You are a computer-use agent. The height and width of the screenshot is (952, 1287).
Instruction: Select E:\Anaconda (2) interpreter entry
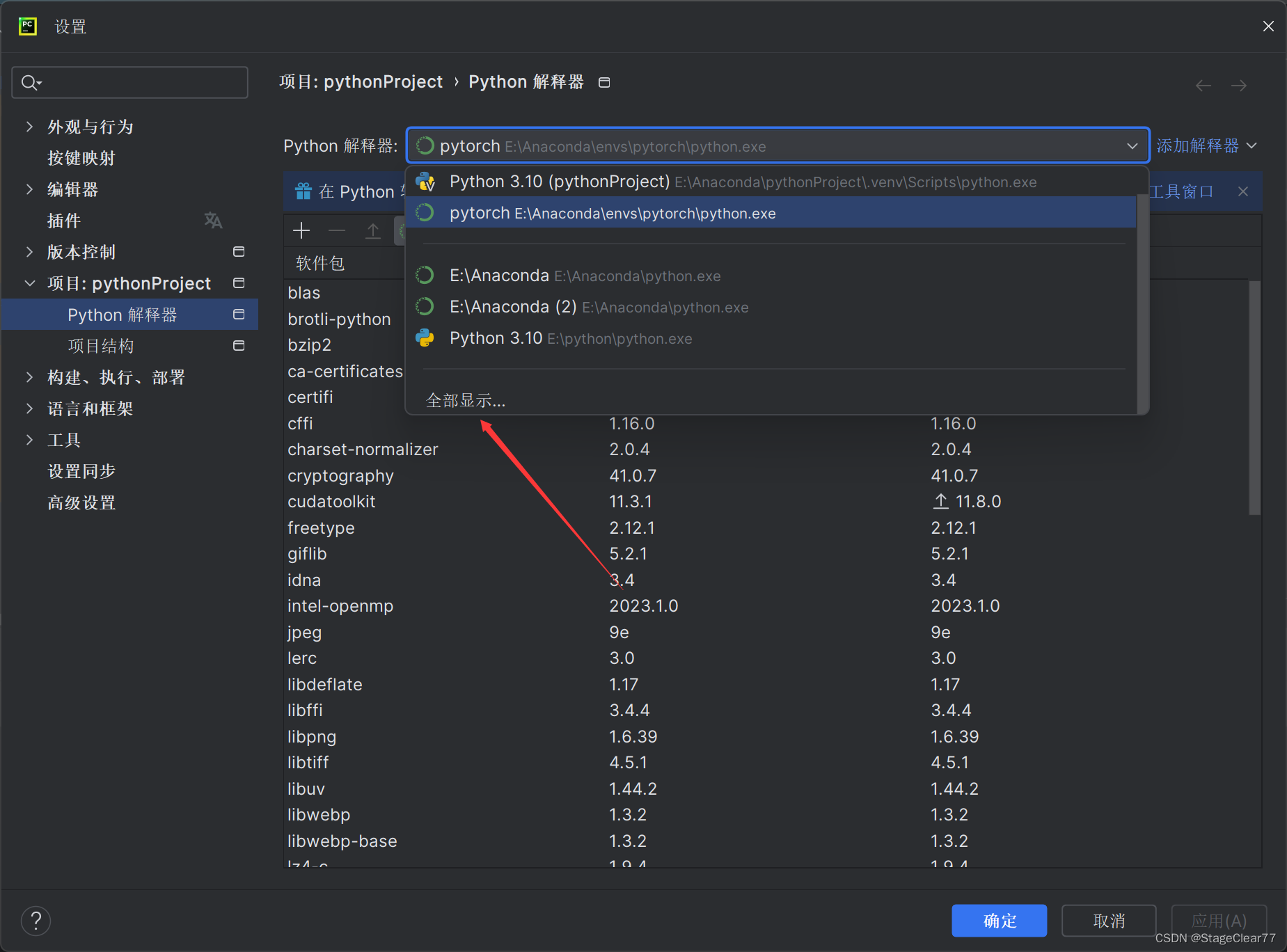(x=771, y=307)
